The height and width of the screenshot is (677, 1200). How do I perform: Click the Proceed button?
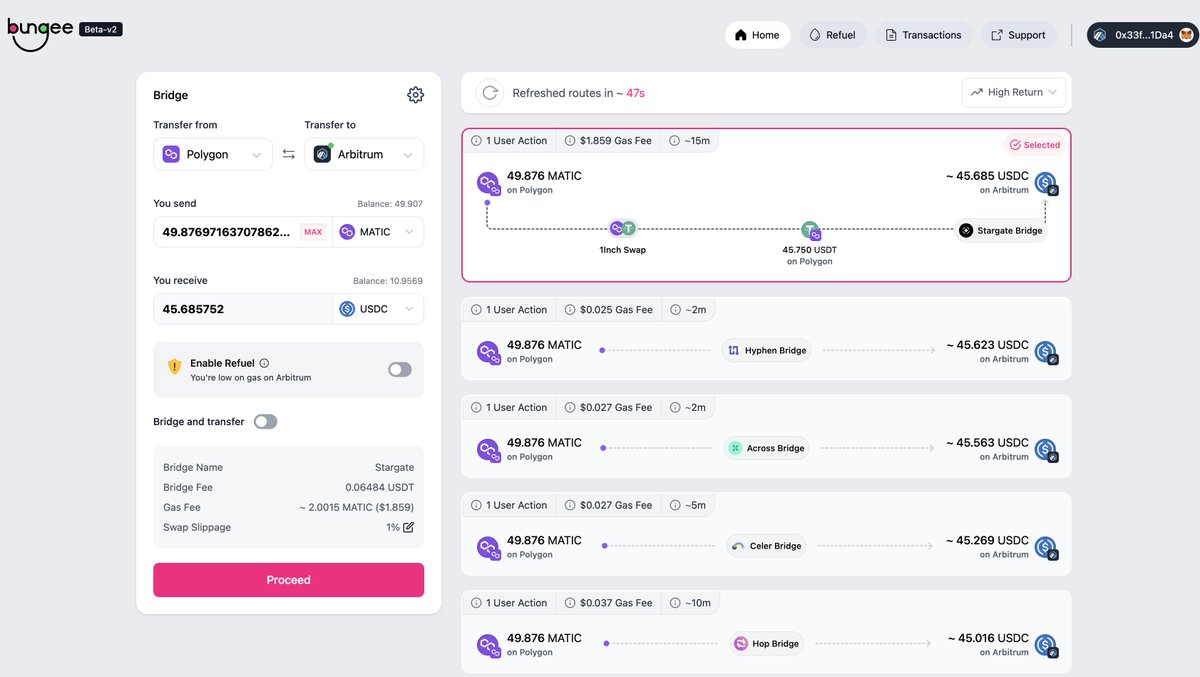288,580
